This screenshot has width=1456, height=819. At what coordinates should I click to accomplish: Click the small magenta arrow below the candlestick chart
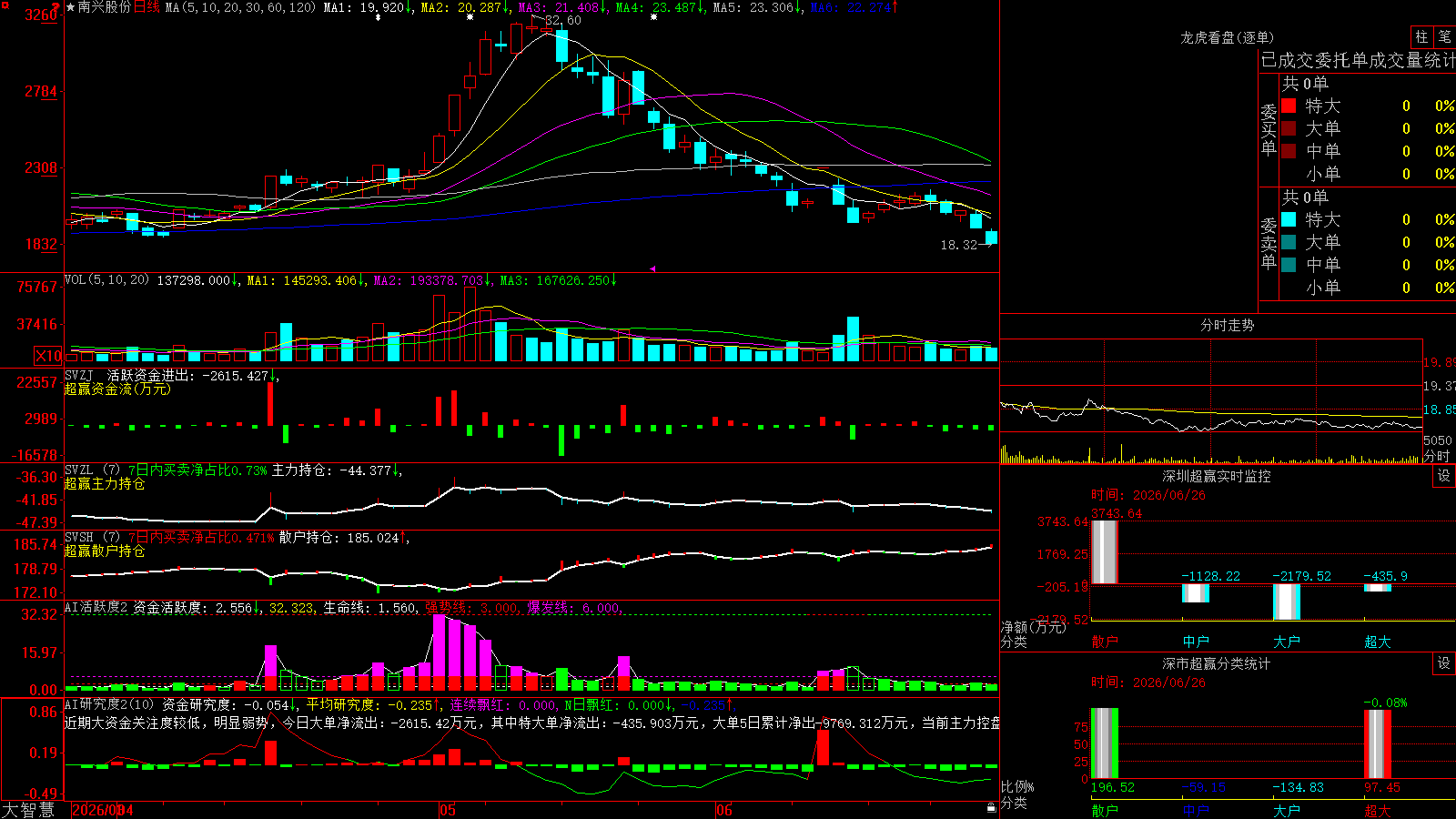652,268
